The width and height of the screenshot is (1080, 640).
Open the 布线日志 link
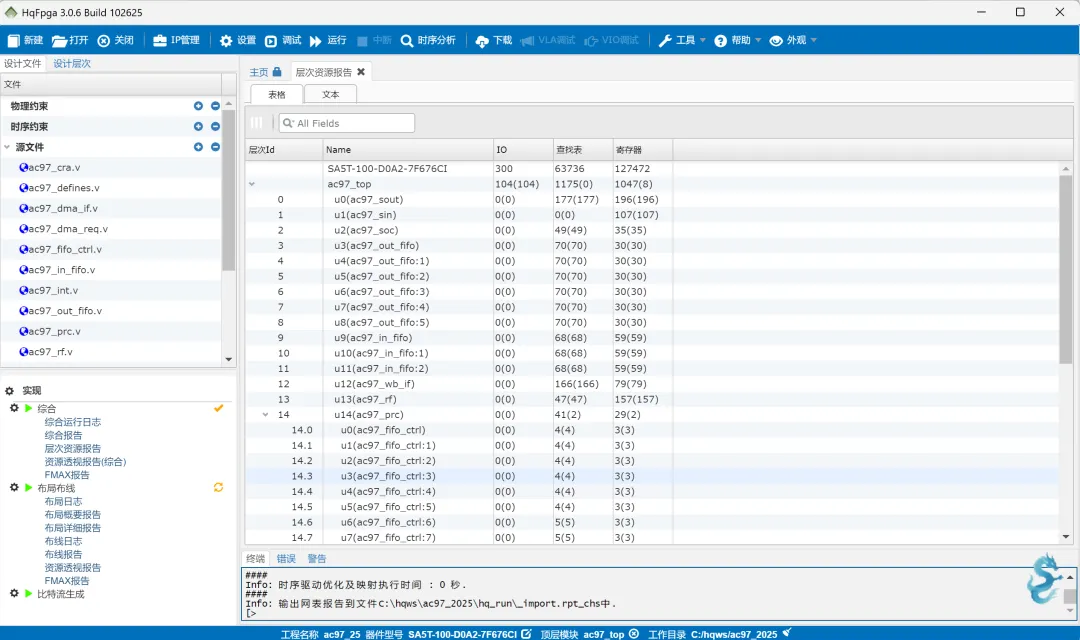pyautogui.click(x=63, y=541)
